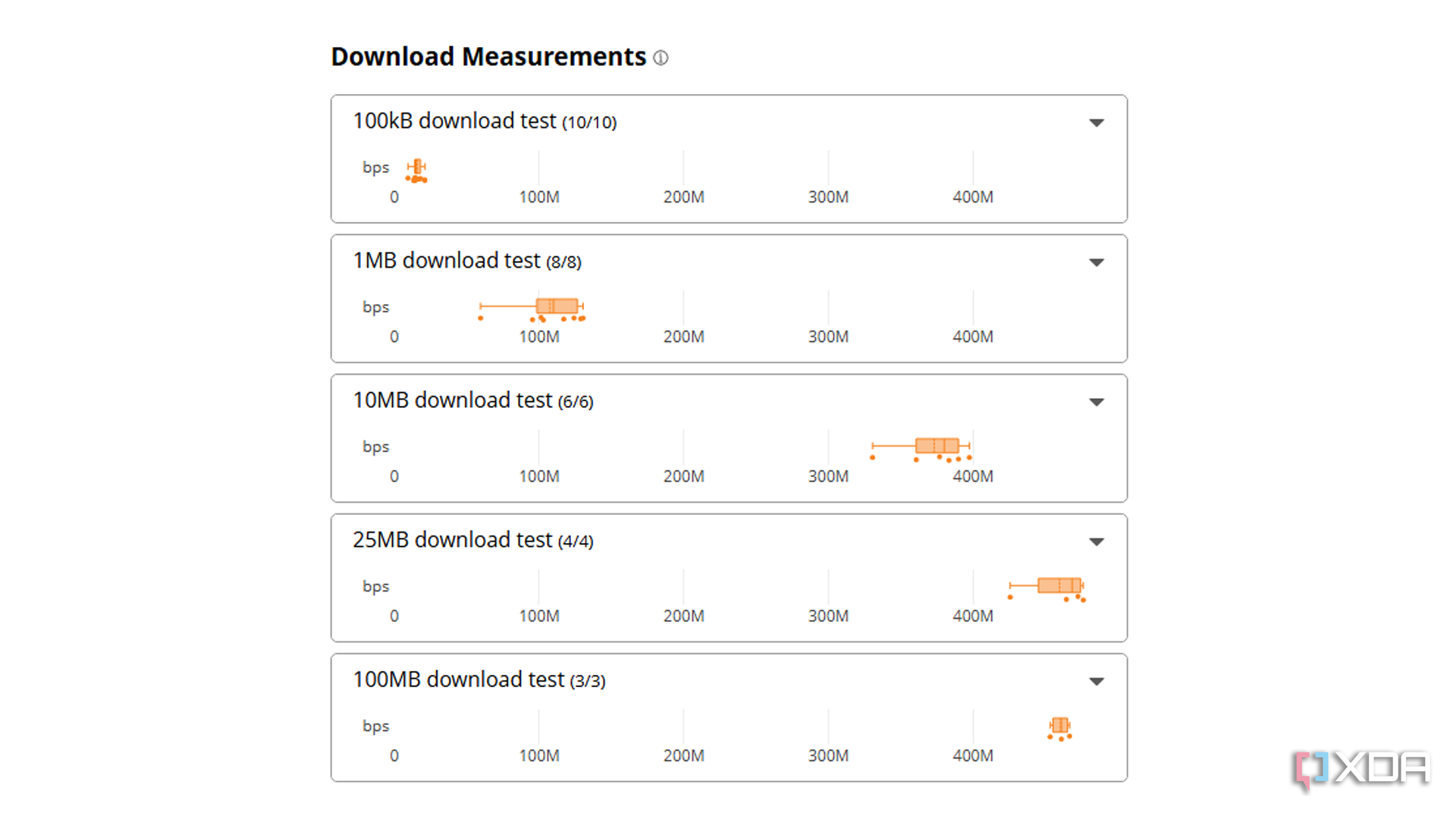Click the 300M axis label in 10MB test
Screen dimensions: 1456x819
coord(828,476)
